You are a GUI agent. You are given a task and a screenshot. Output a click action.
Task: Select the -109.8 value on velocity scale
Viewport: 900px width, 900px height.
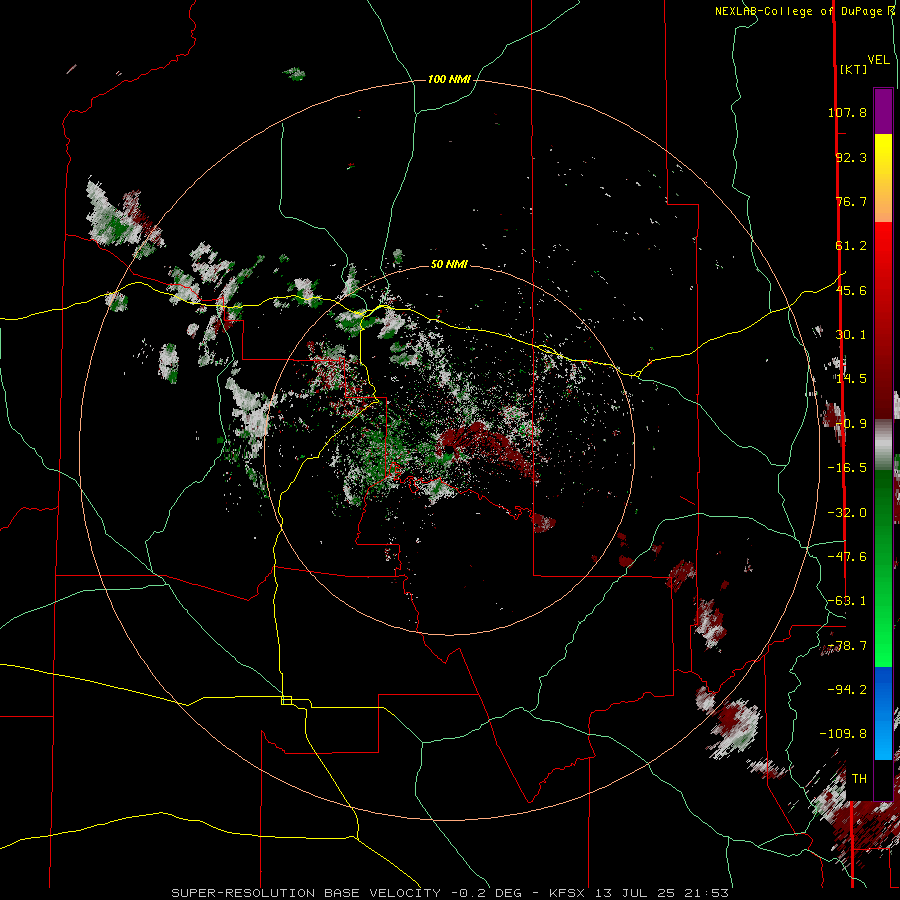click(x=843, y=734)
